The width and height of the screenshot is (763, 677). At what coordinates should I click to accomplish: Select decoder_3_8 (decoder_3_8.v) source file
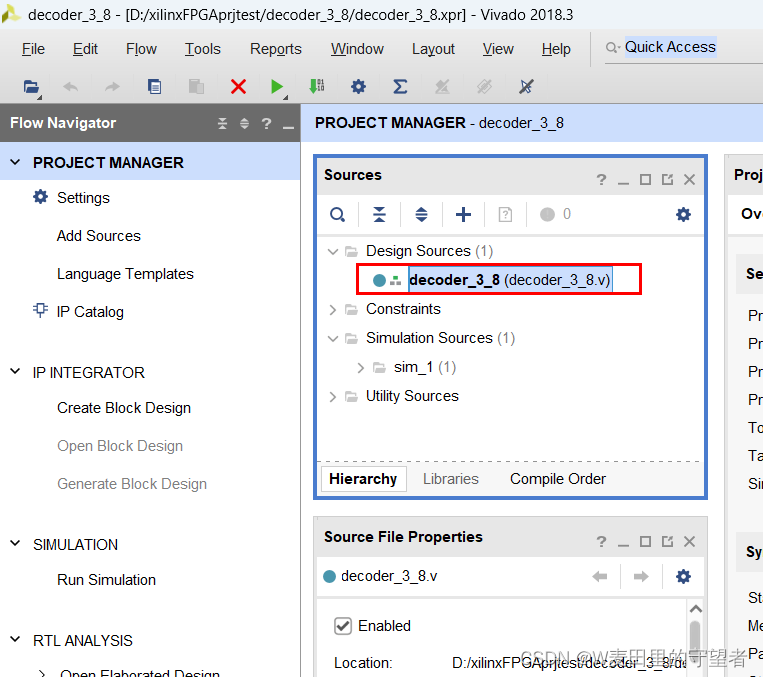[509, 280]
